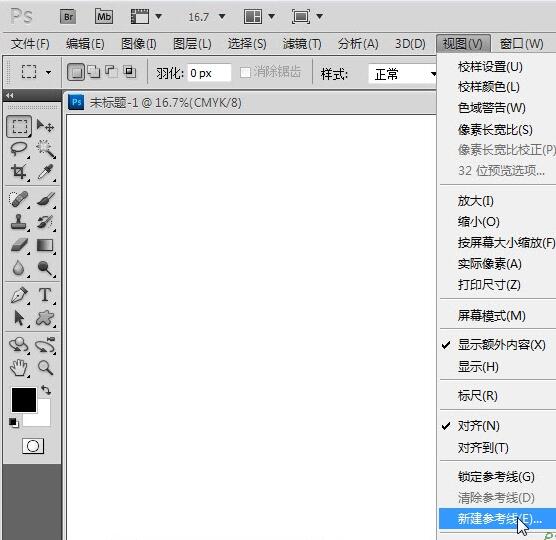Click the Arrange Documents icon

pyautogui.click(x=253, y=17)
